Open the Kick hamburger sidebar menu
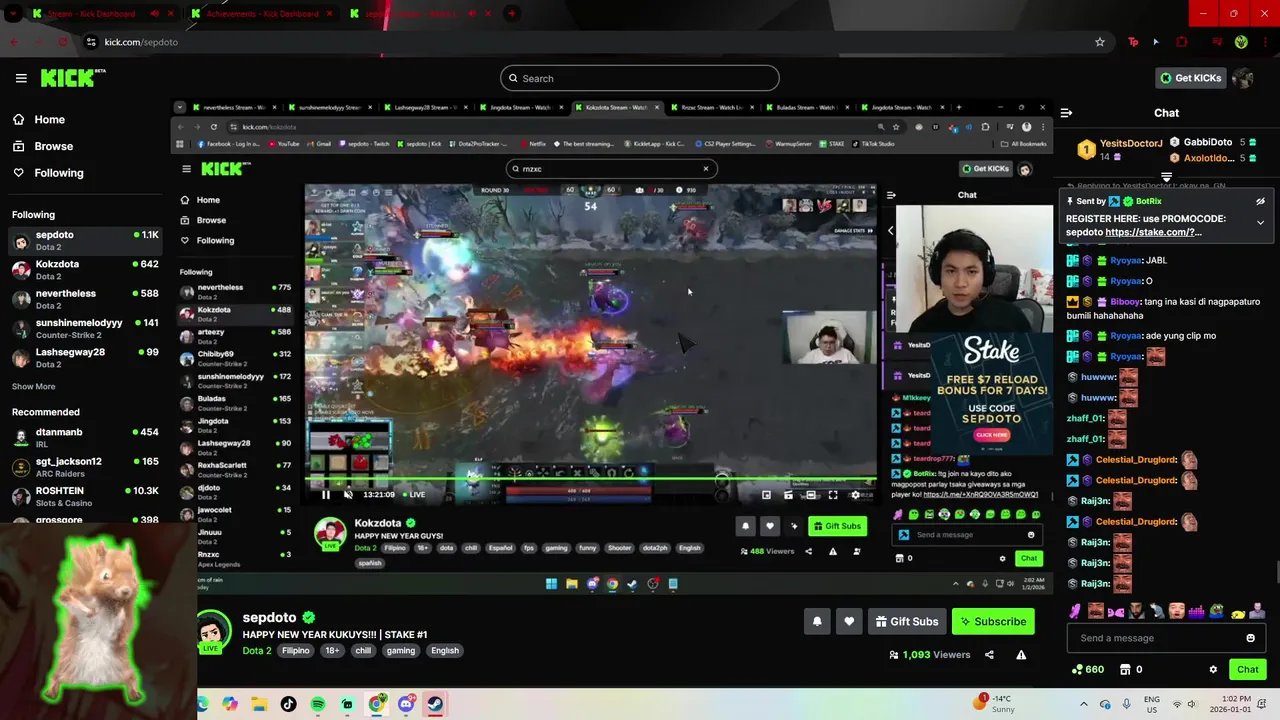 [x=21, y=78]
